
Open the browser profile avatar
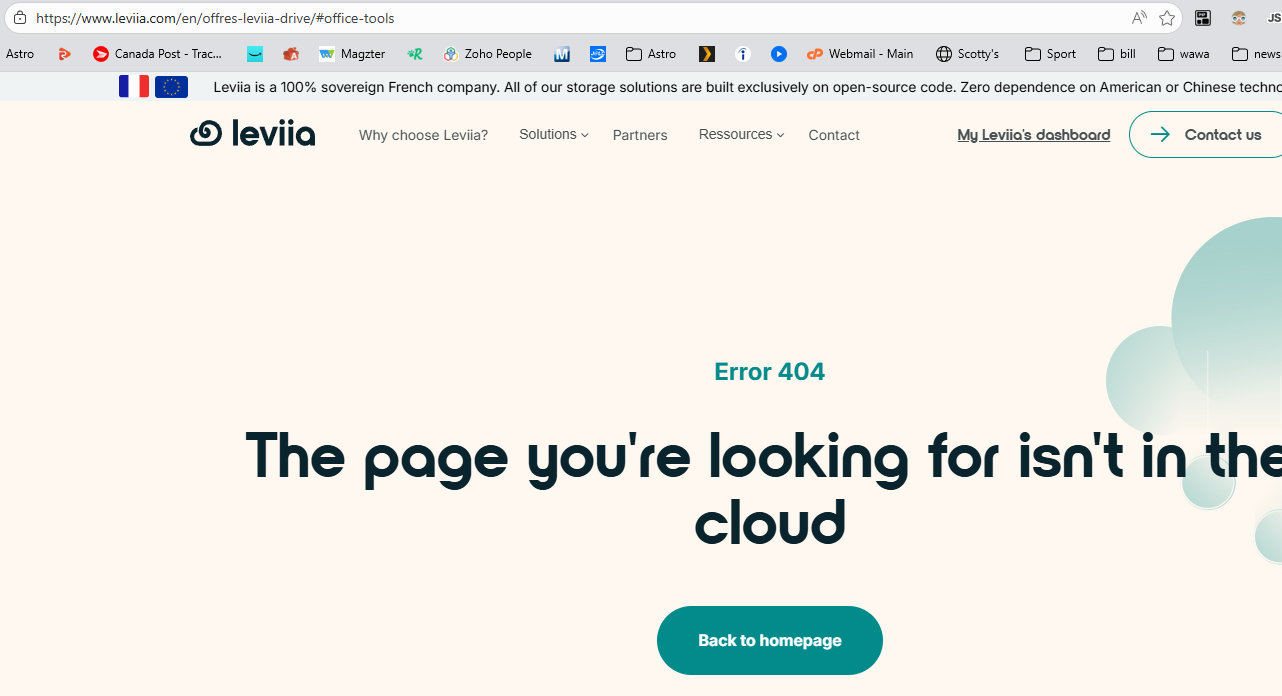[1239, 18]
